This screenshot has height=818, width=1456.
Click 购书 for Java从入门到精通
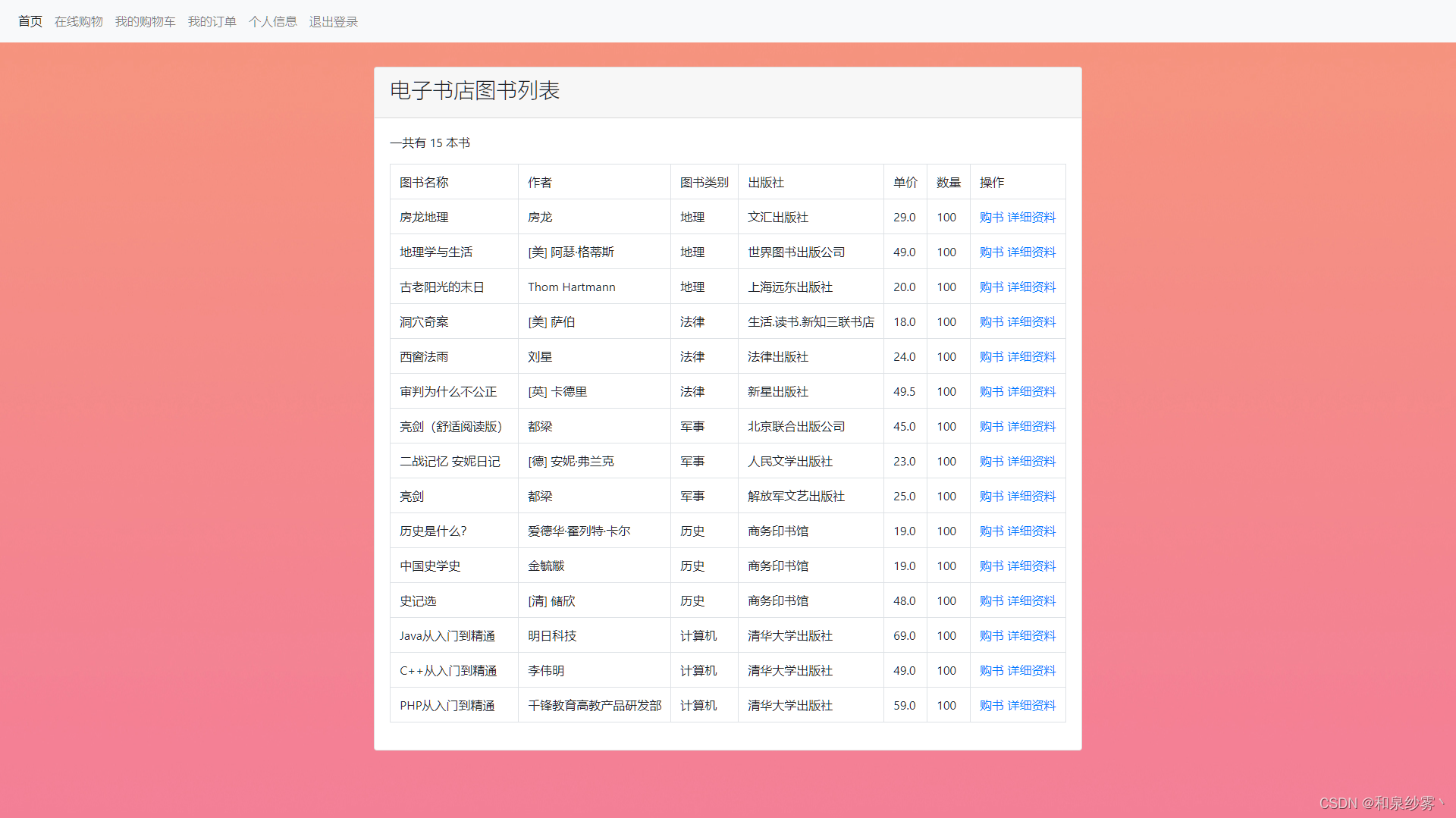tap(990, 635)
